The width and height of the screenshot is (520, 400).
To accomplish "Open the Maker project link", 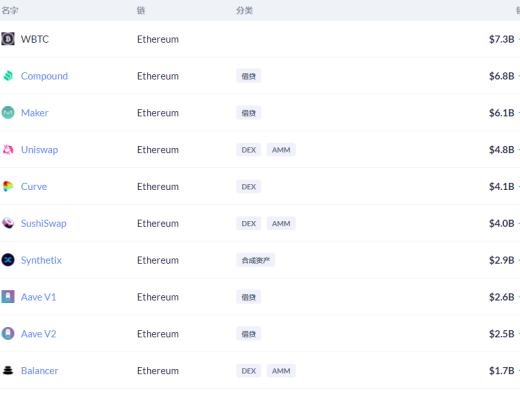I will pyautogui.click(x=35, y=113).
